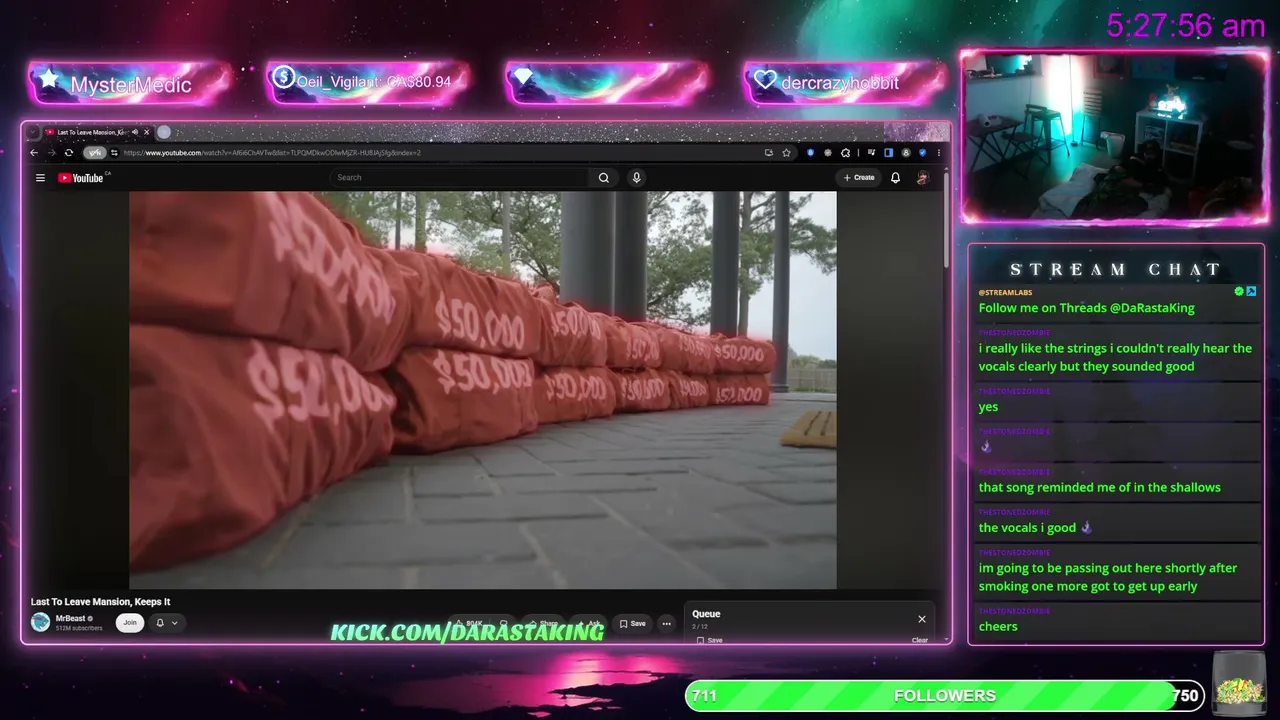This screenshot has width=1280, height=720.
Task: Click the webcam feed thumbnail
Action: tap(1114, 136)
